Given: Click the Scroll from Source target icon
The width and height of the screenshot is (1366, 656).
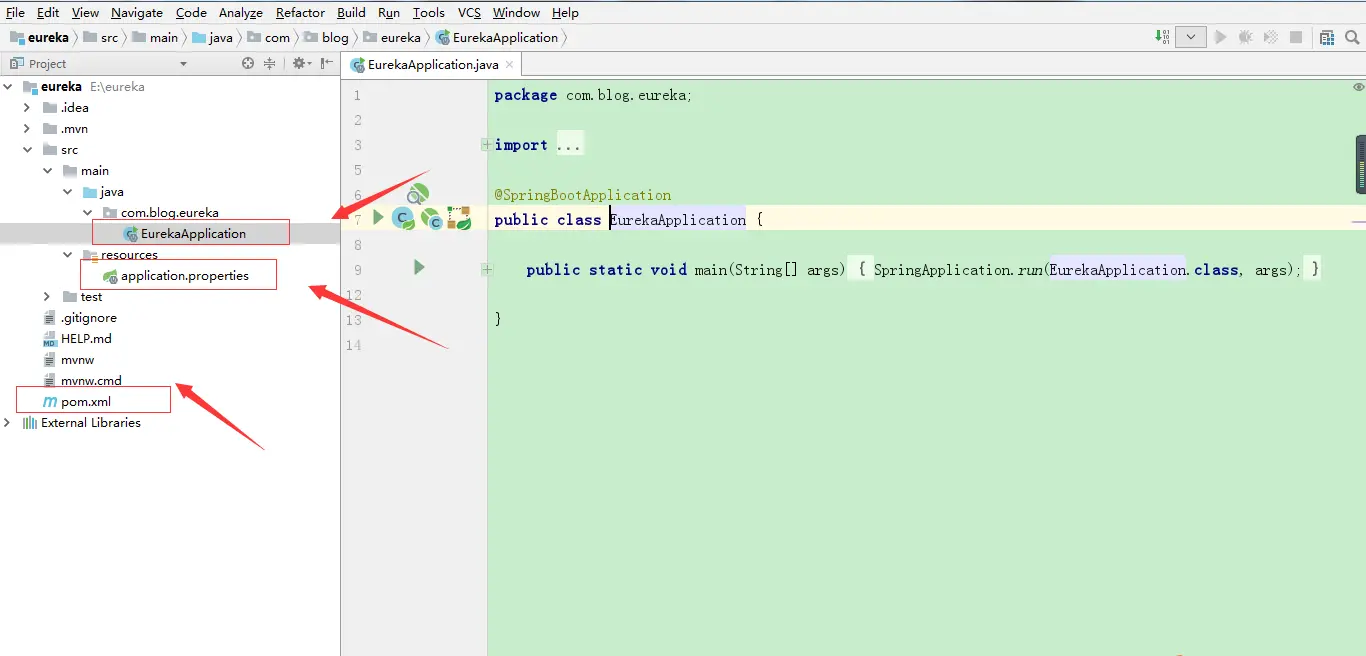Looking at the screenshot, I should [248, 63].
